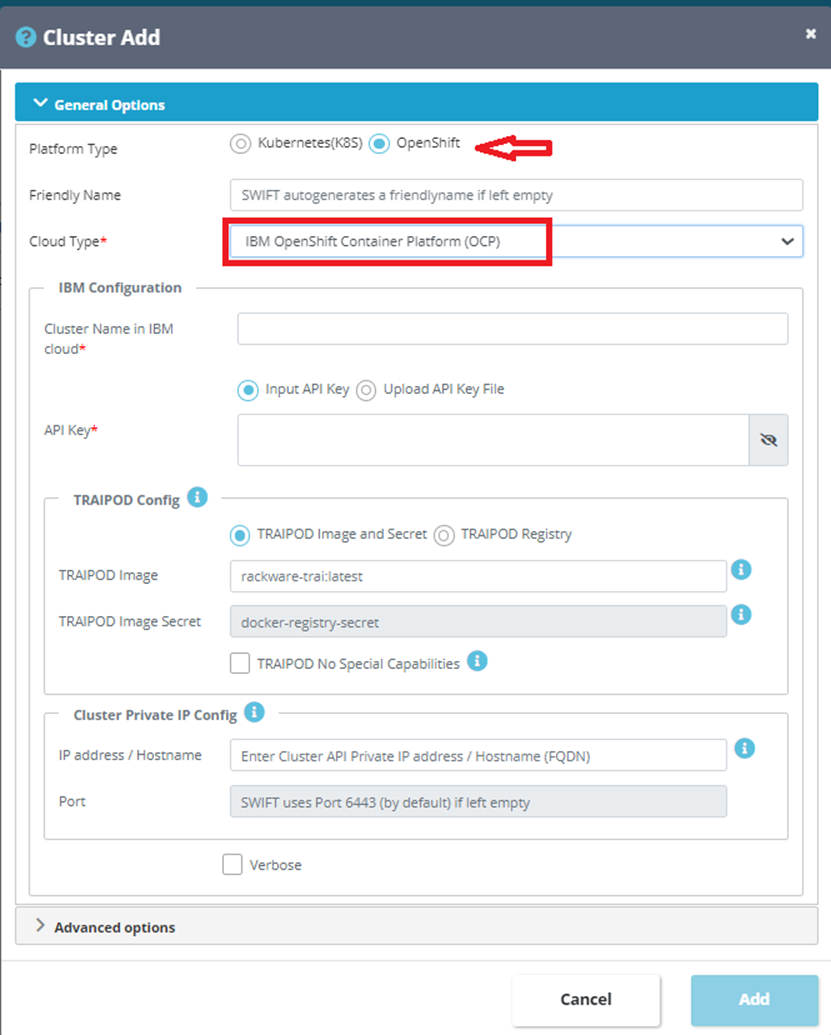This screenshot has width=831, height=1035.
Task: Click the API Key text box
Action: [x=493, y=440]
